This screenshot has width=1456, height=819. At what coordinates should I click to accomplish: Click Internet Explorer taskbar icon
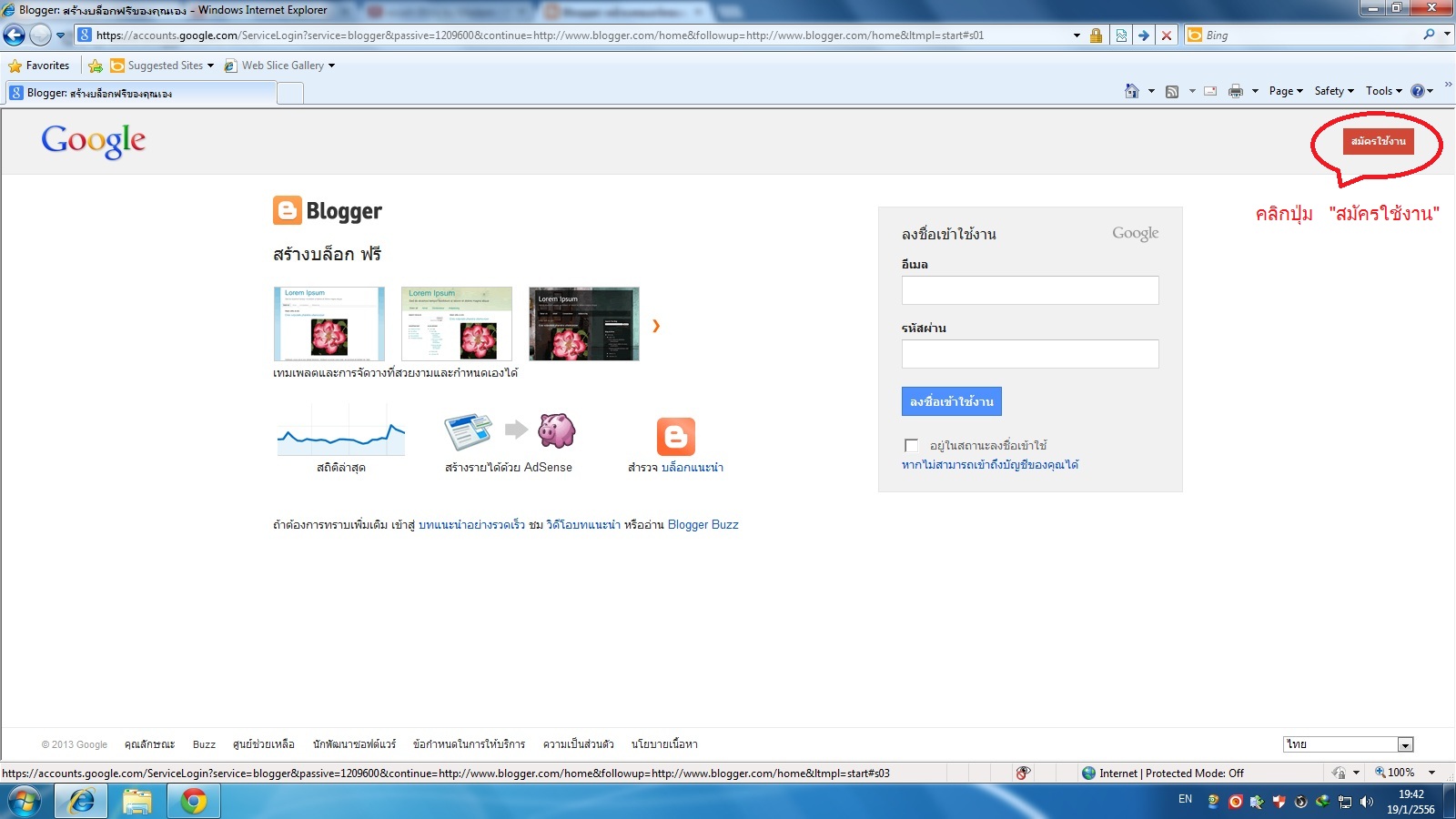click(x=82, y=802)
